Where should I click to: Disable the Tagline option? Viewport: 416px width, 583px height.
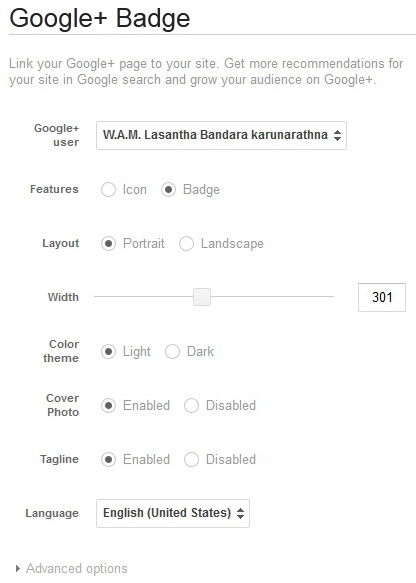[x=191, y=460]
